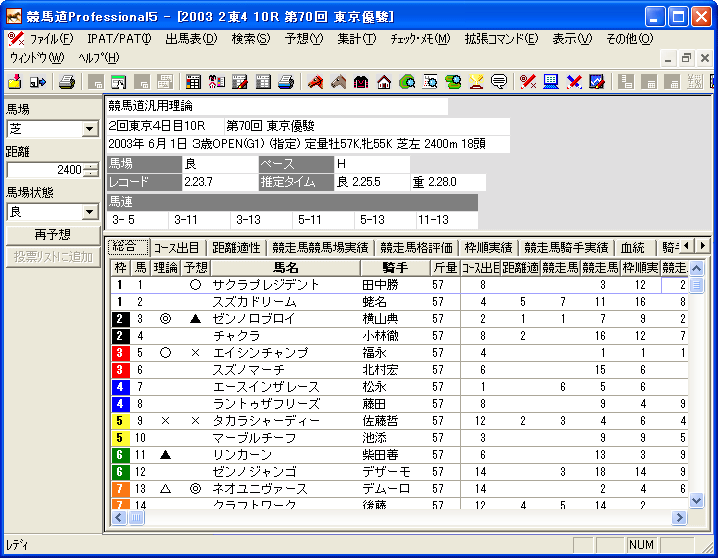Click the horse table toolbar icon

pos(216,82)
